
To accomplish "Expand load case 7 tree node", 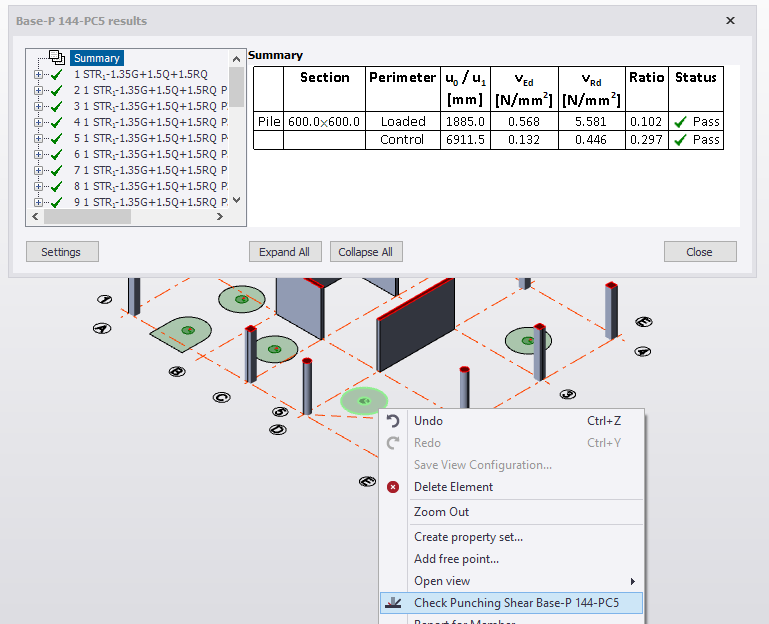I will point(39,170).
